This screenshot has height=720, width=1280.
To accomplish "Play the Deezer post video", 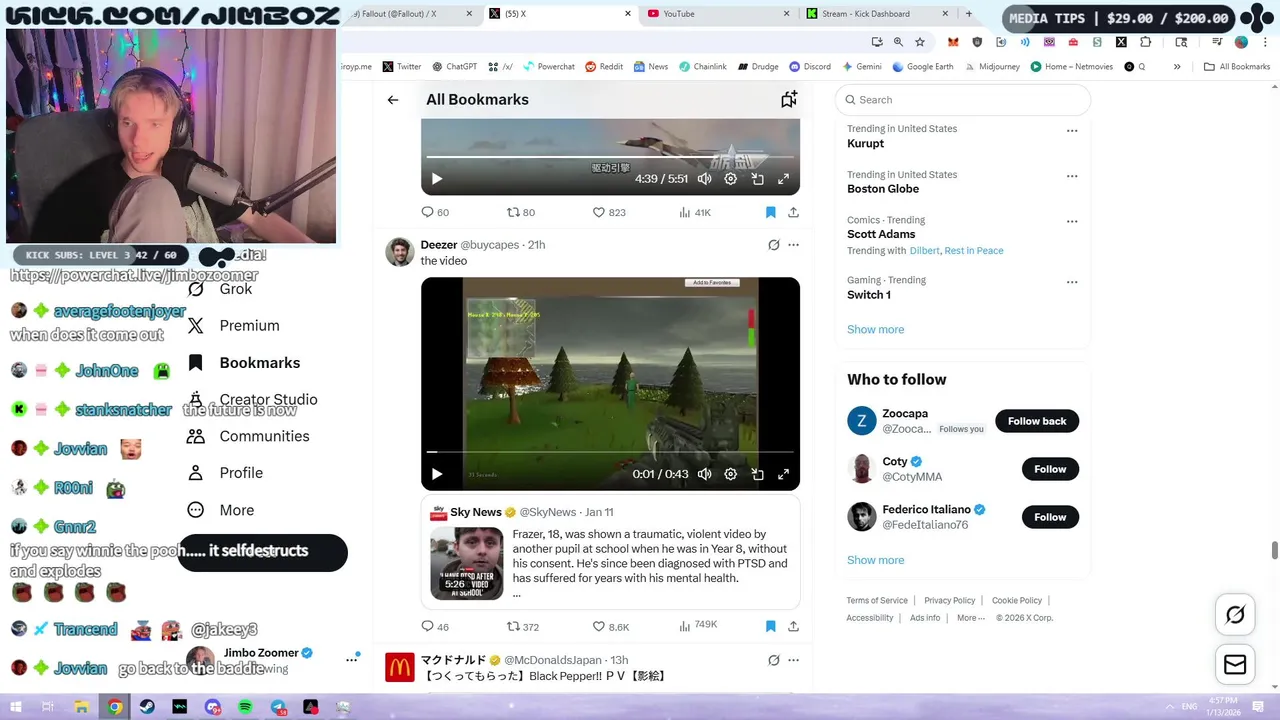I will (x=436, y=474).
